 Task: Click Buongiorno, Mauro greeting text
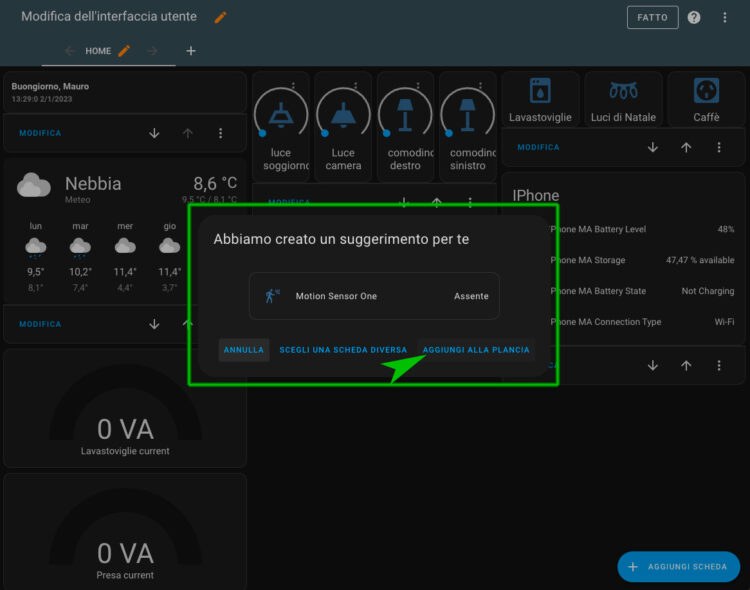tap(50, 87)
